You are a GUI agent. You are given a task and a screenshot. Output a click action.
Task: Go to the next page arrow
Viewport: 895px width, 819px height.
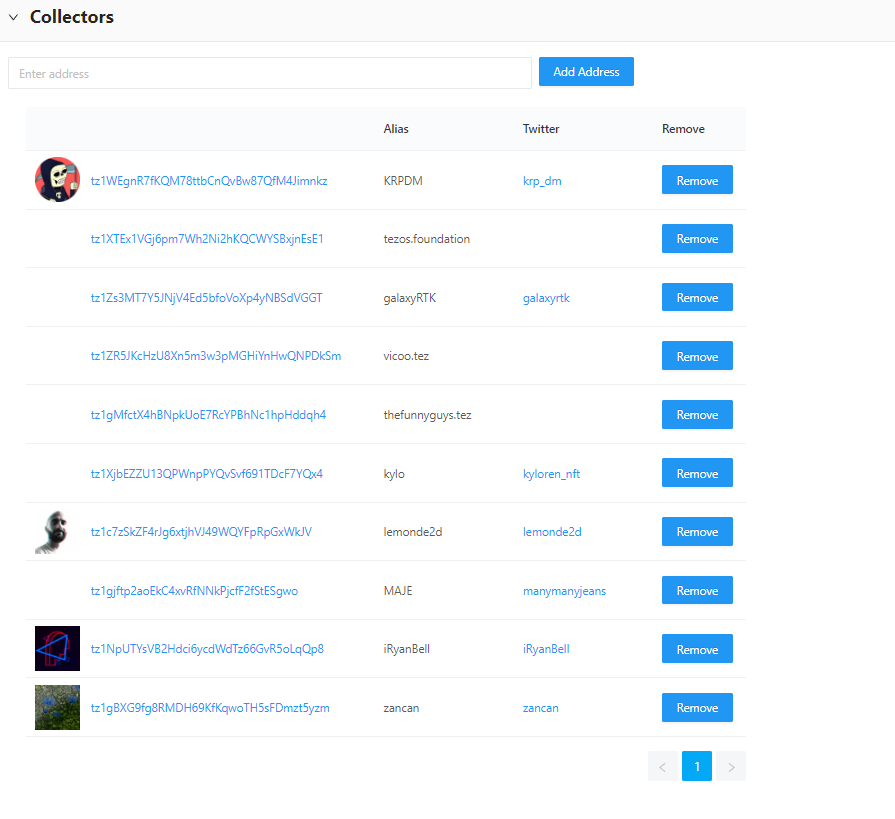[731, 767]
